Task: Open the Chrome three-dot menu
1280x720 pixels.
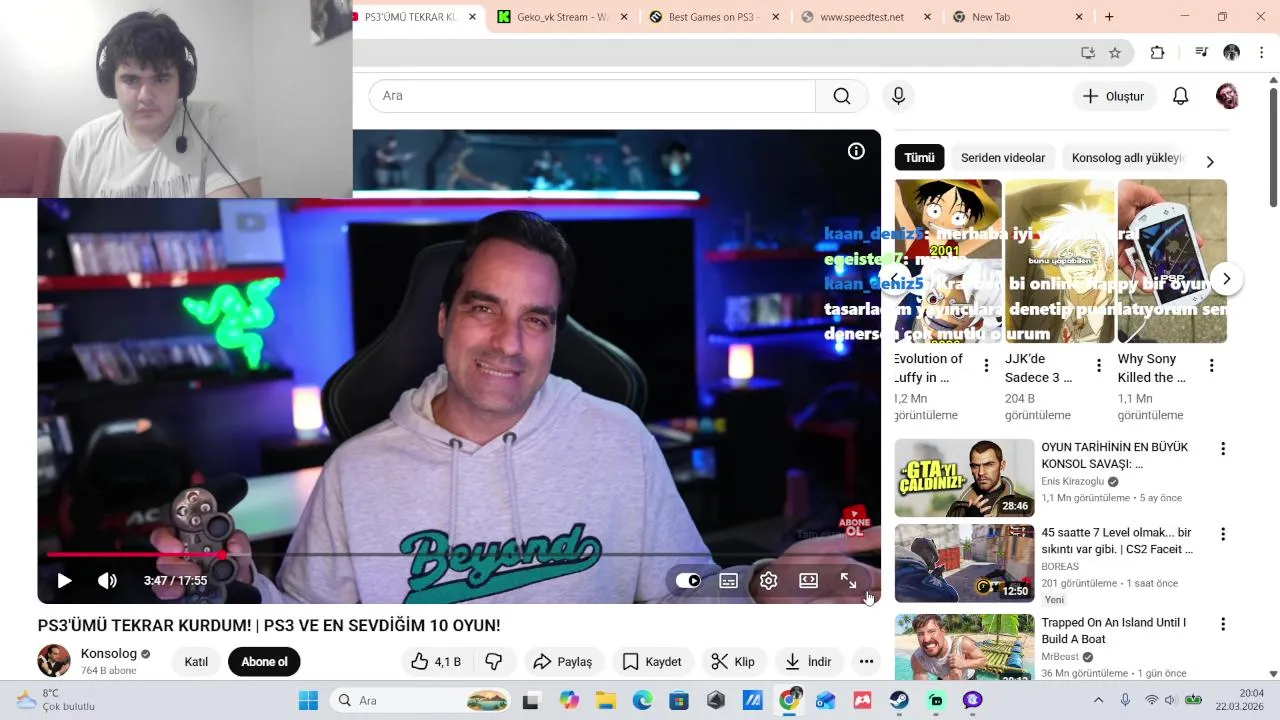Action: 1262,53
